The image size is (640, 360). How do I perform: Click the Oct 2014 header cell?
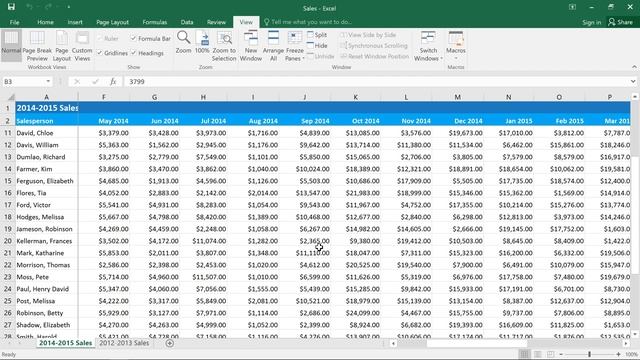[x=356, y=121]
